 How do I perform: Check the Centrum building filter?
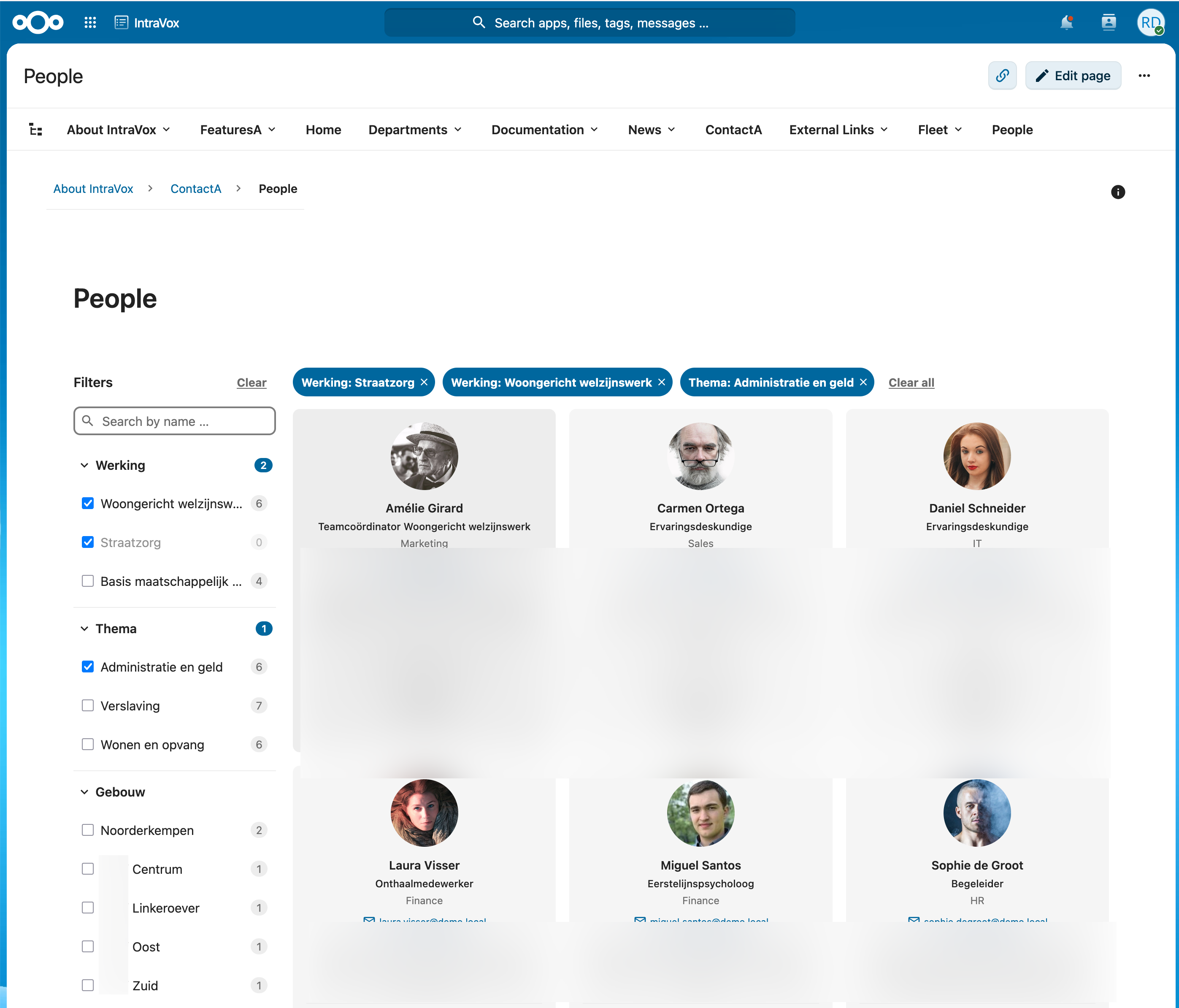pyautogui.click(x=88, y=869)
